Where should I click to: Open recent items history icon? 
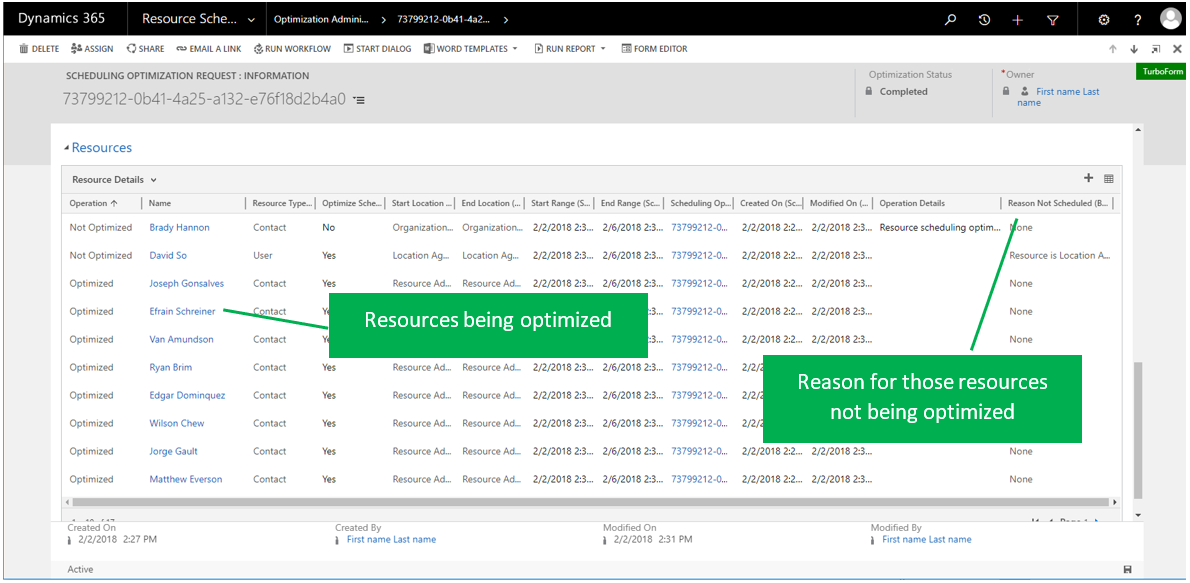point(984,19)
